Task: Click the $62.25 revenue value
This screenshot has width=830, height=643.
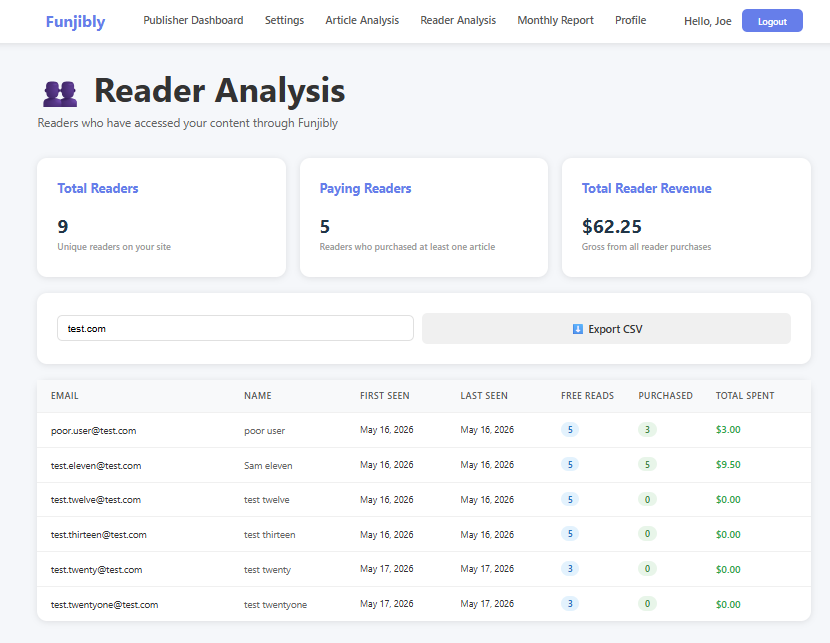Action: [611, 227]
